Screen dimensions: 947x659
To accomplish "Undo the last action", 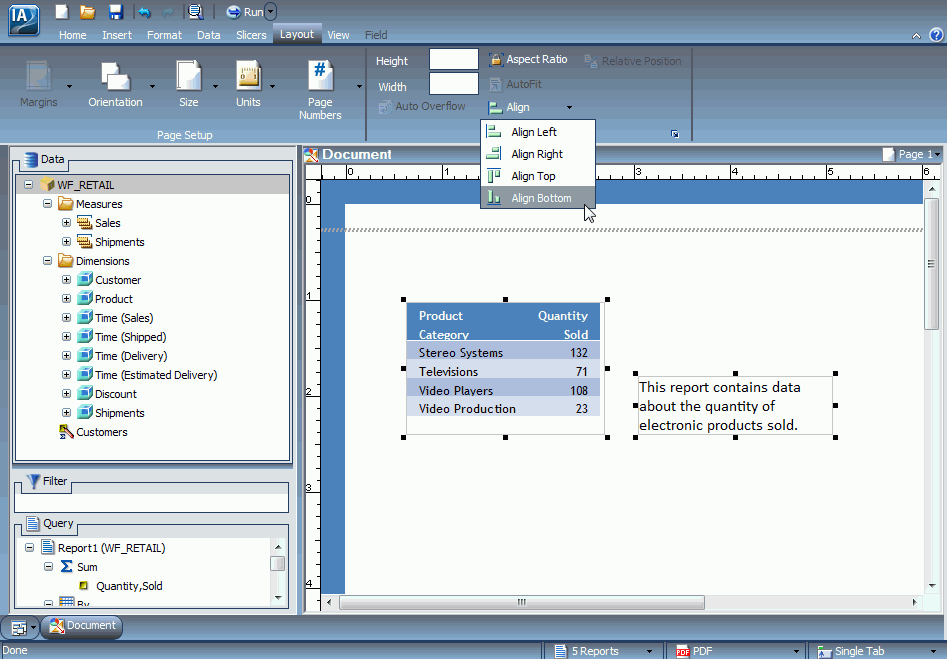I will tap(144, 12).
